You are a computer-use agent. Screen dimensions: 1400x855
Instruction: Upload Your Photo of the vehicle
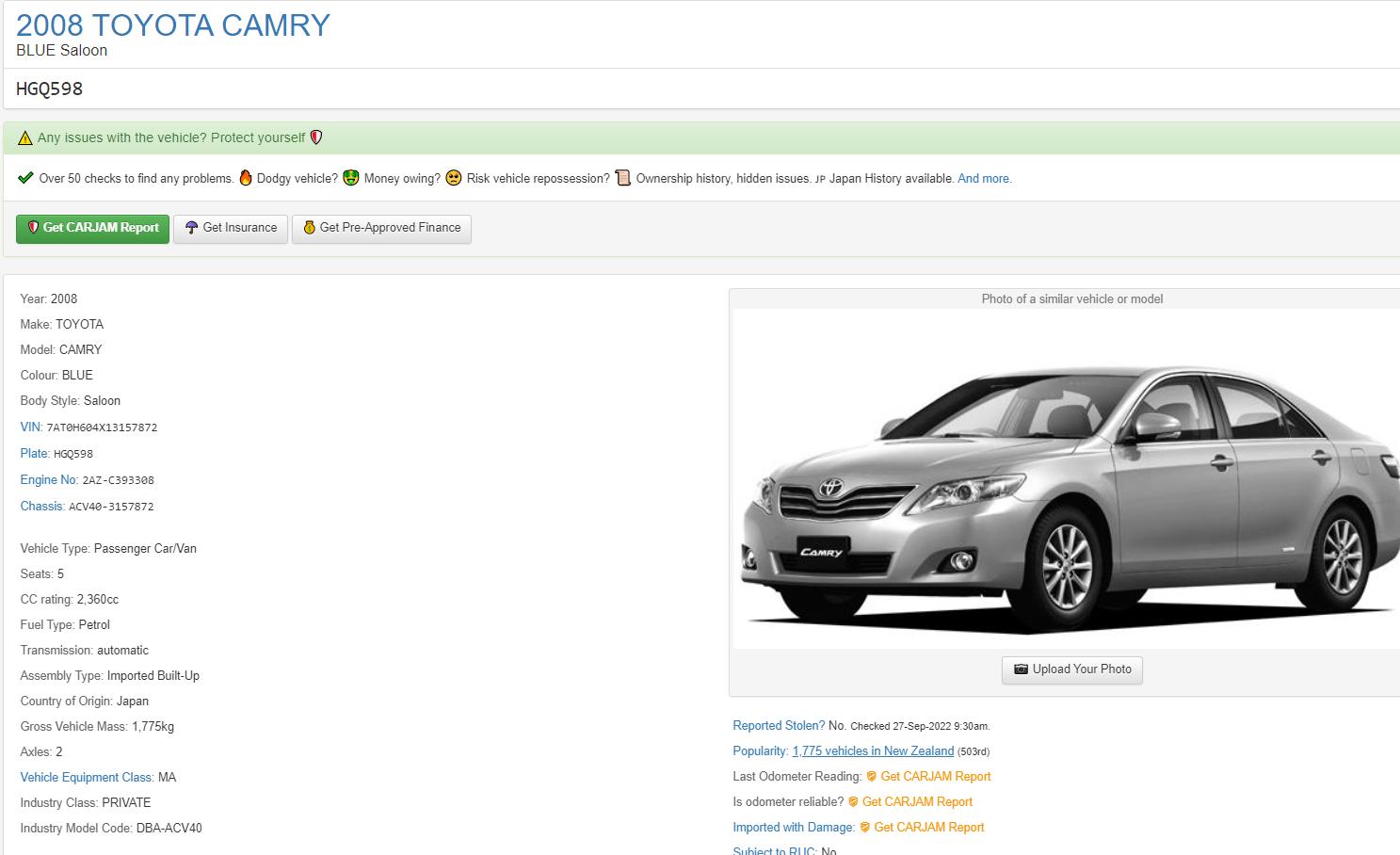(x=1072, y=669)
